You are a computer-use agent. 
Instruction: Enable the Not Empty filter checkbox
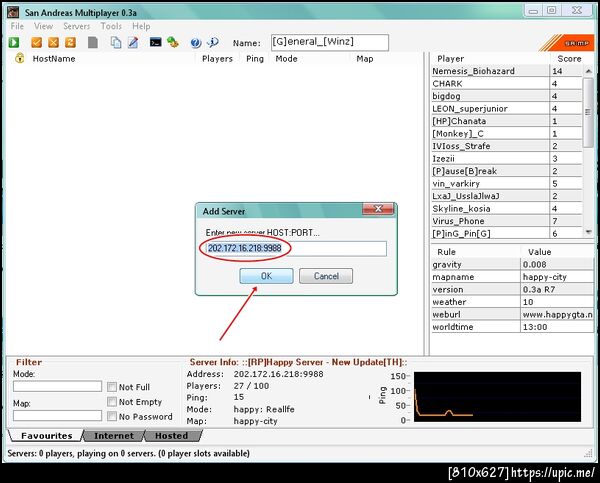click(x=112, y=401)
